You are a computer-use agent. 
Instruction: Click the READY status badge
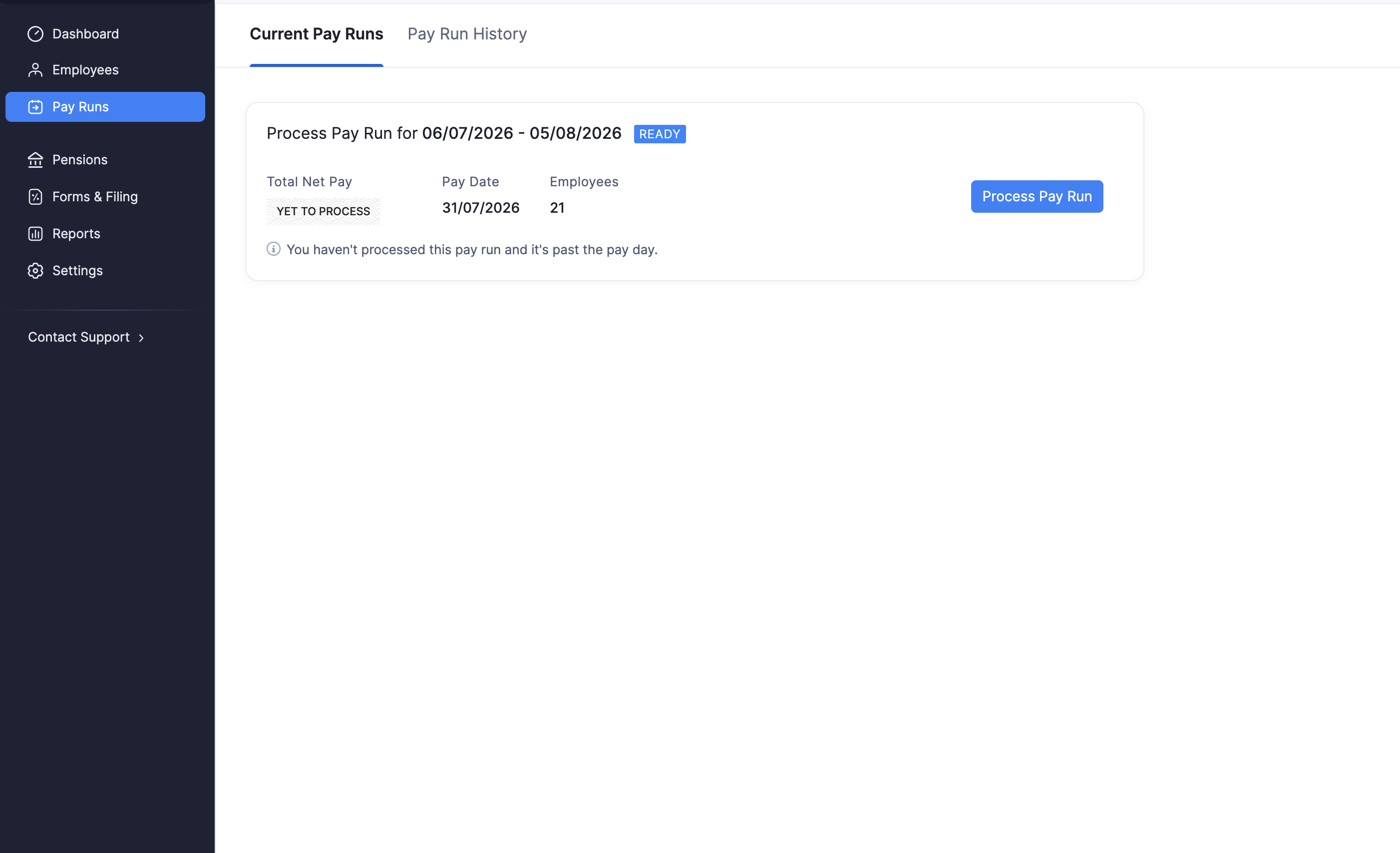click(x=660, y=134)
